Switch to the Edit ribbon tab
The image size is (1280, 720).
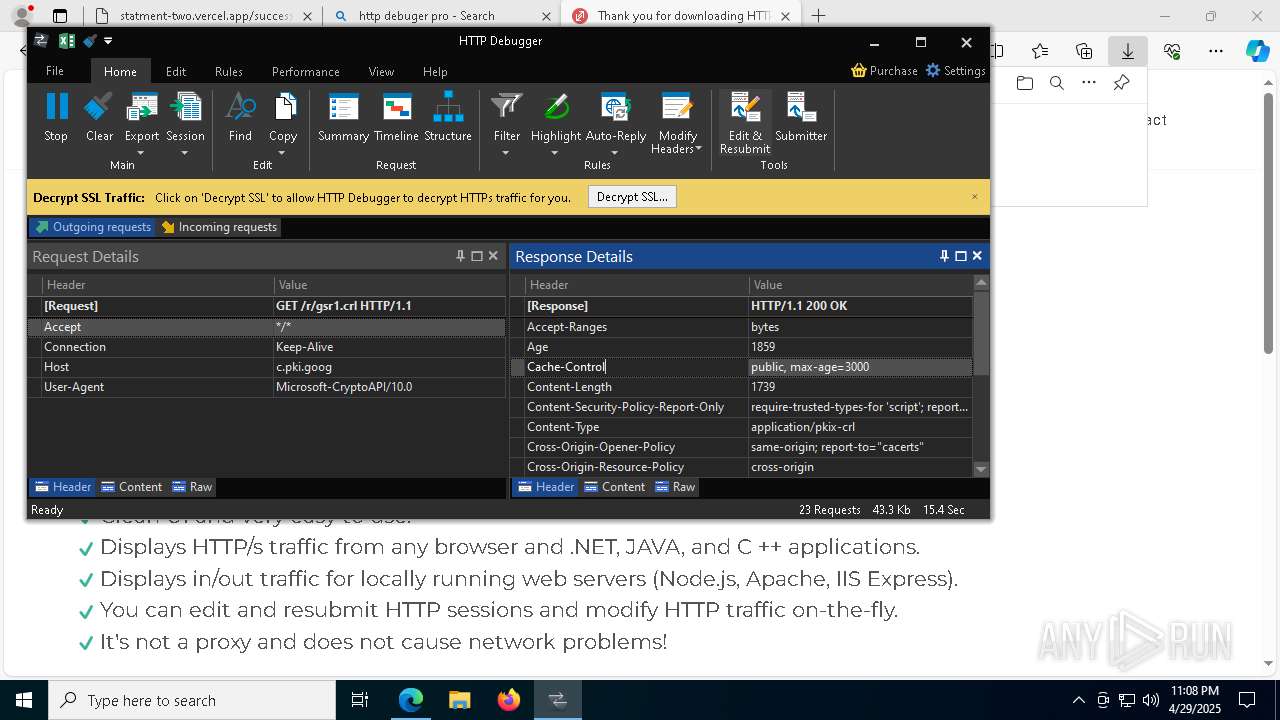[x=176, y=71]
